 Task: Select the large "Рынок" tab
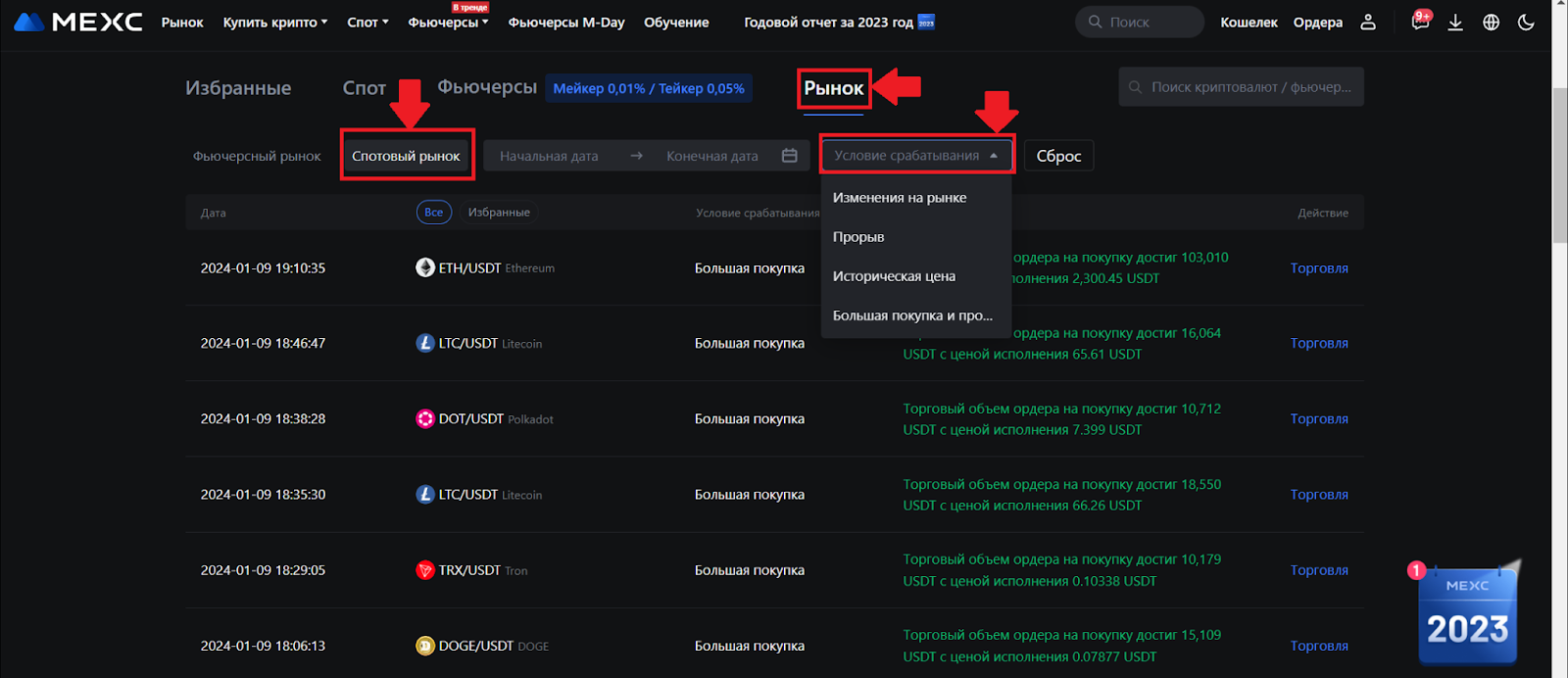(834, 88)
